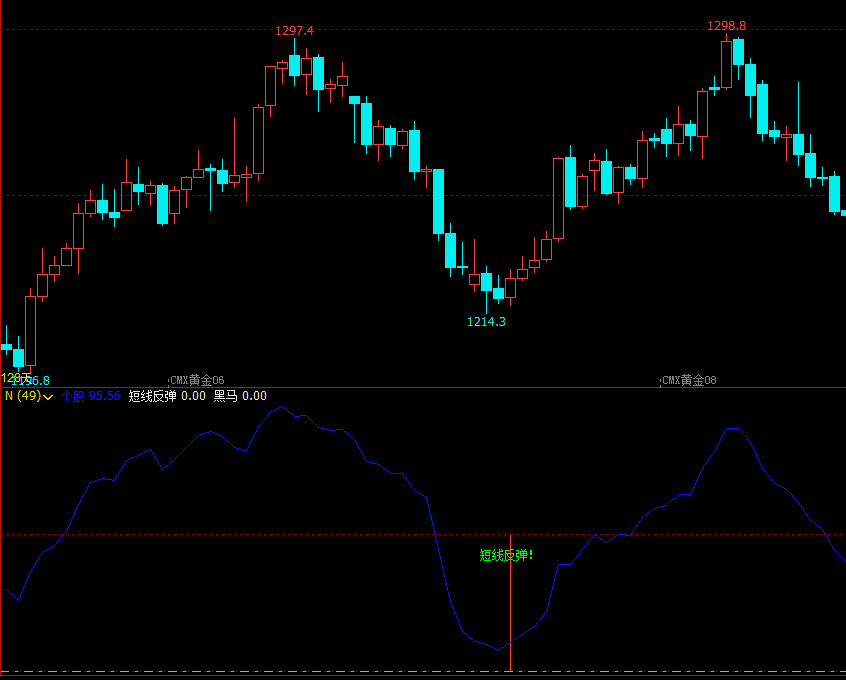Click the green 短线反弹! signal marker
This screenshot has width=846, height=680.
tap(506, 555)
